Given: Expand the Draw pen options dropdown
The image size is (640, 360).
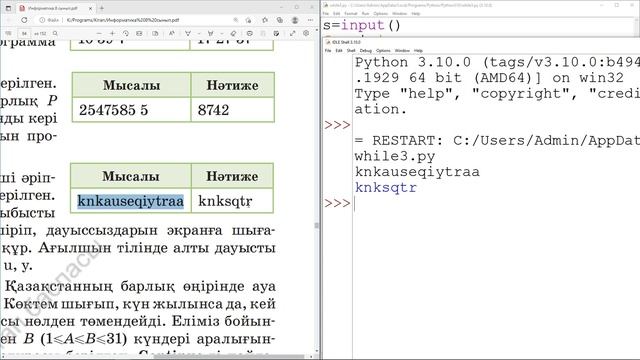Looking at the screenshot, I should pyautogui.click(x=199, y=33).
